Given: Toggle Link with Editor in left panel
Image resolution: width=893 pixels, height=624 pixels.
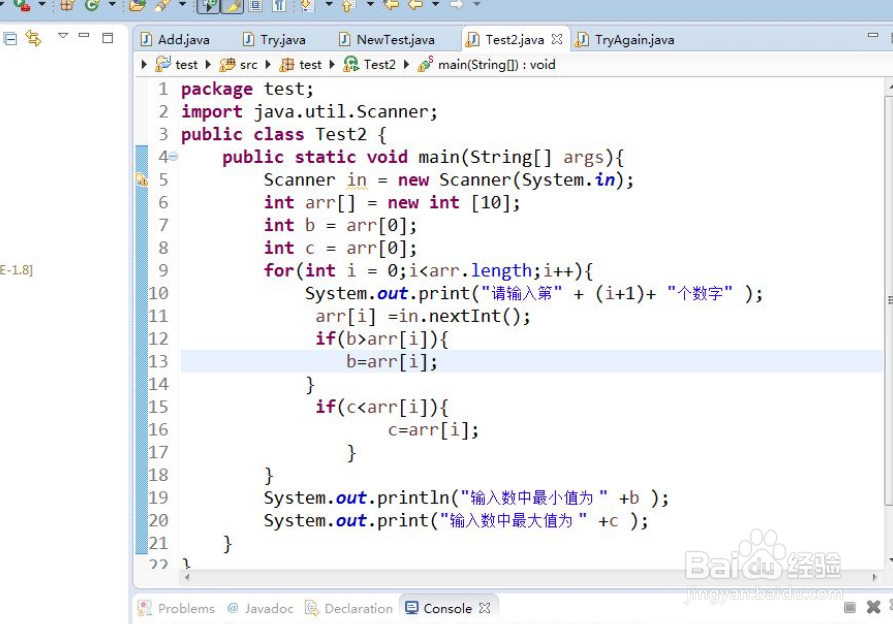Looking at the screenshot, I should 34,38.
